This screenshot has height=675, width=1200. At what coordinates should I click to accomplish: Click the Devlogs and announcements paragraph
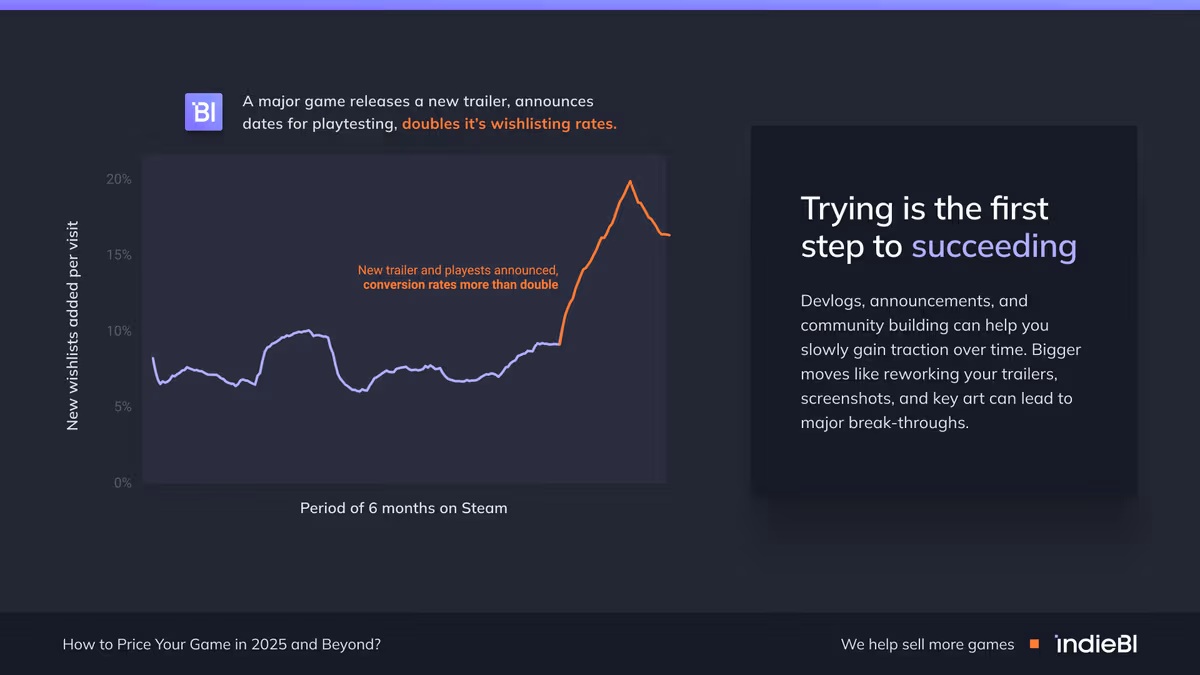[x=940, y=361]
